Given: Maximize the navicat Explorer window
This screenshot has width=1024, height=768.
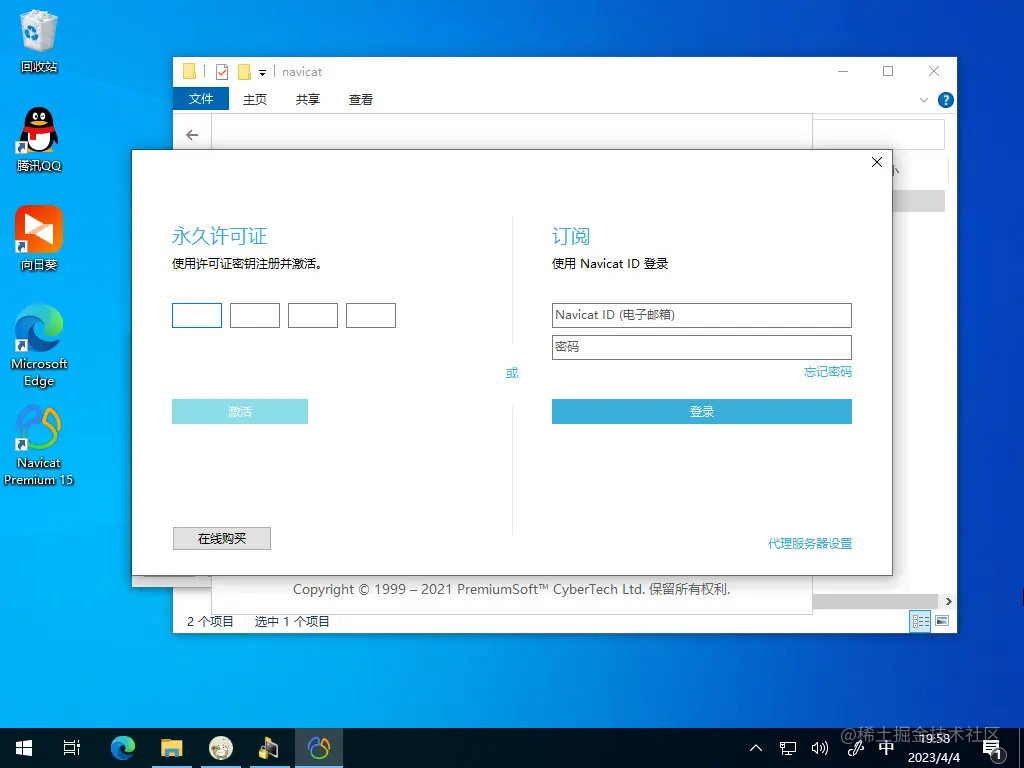Looking at the screenshot, I should [x=888, y=71].
